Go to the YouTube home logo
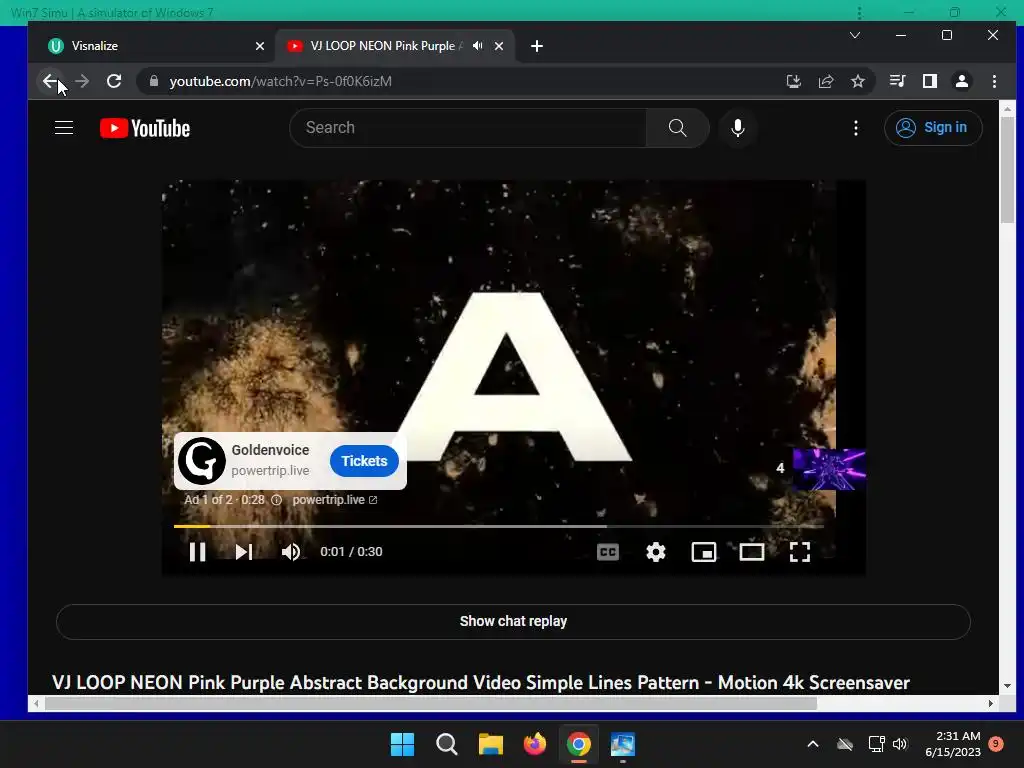This screenshot has height=768, width=1024. click(145, 128)
